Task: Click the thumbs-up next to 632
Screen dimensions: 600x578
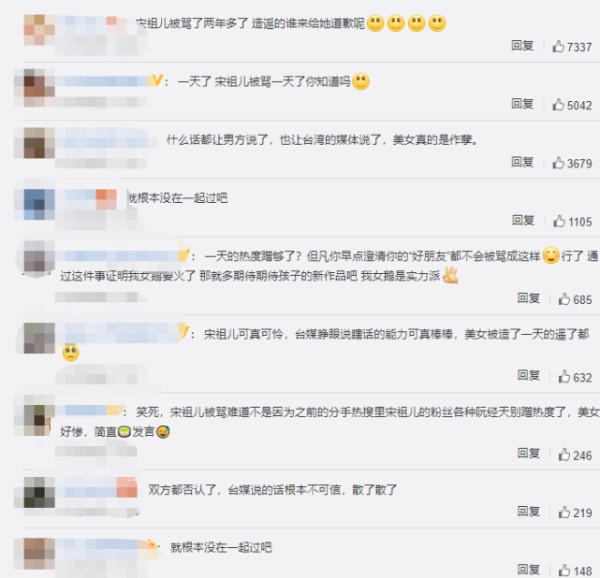Action: point(564,376)
